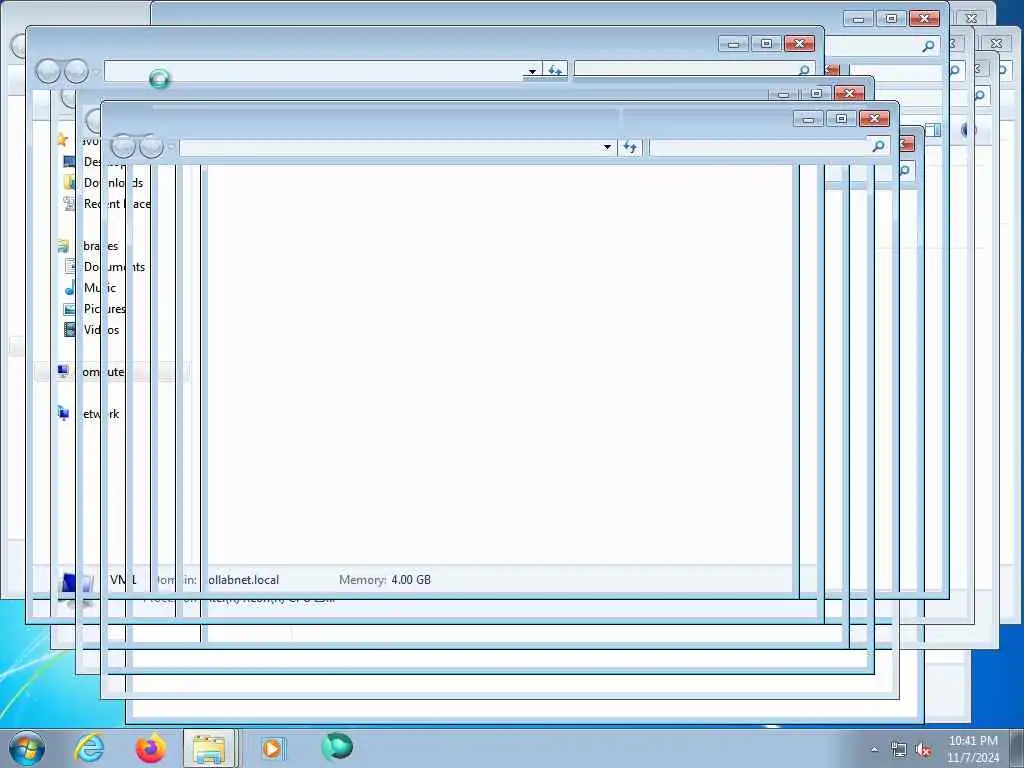
Task: Click the 'Memory: 4.00 GB' detail
Action: coord(385,580)
